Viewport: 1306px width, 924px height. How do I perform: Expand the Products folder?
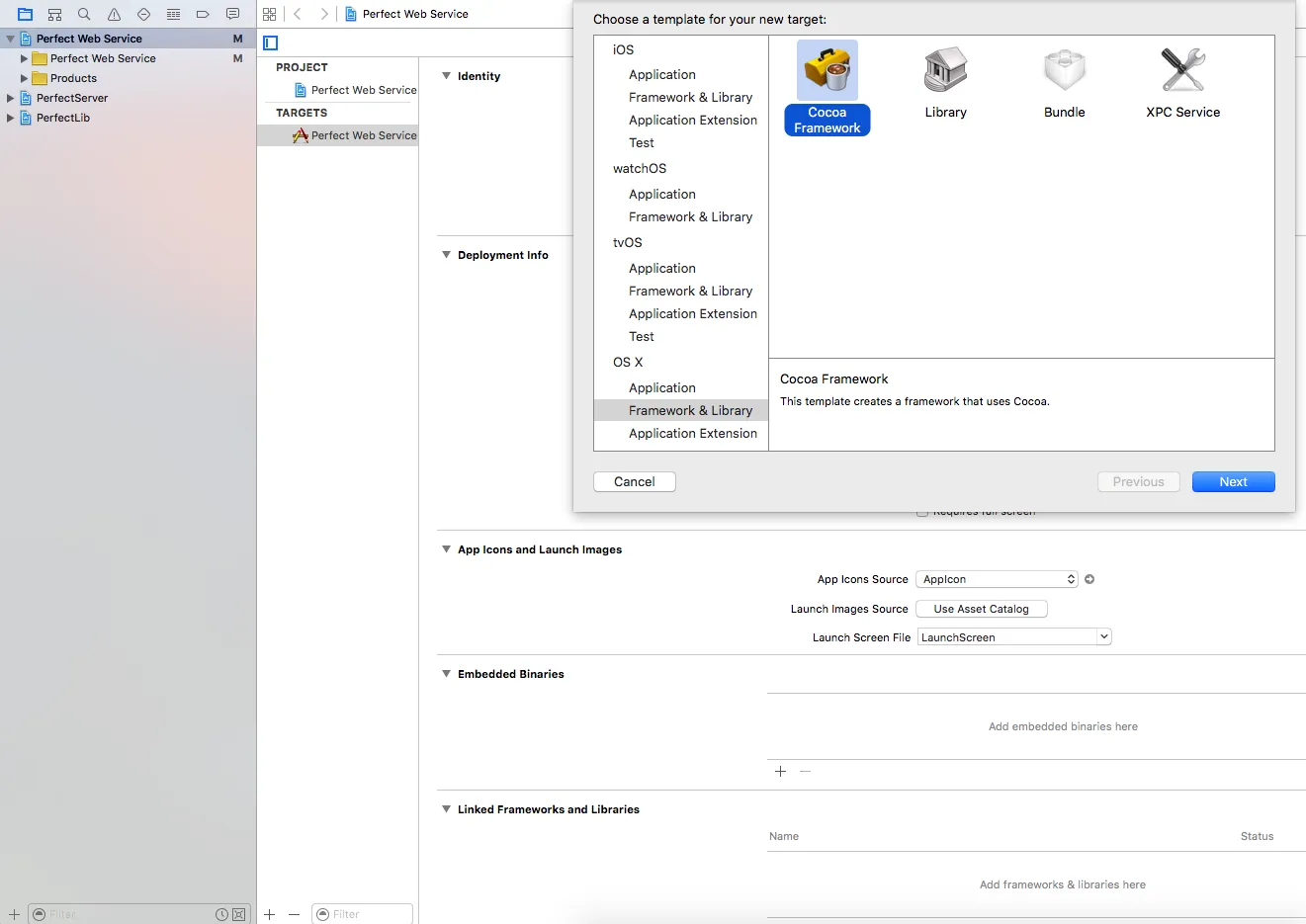[25, 78]
